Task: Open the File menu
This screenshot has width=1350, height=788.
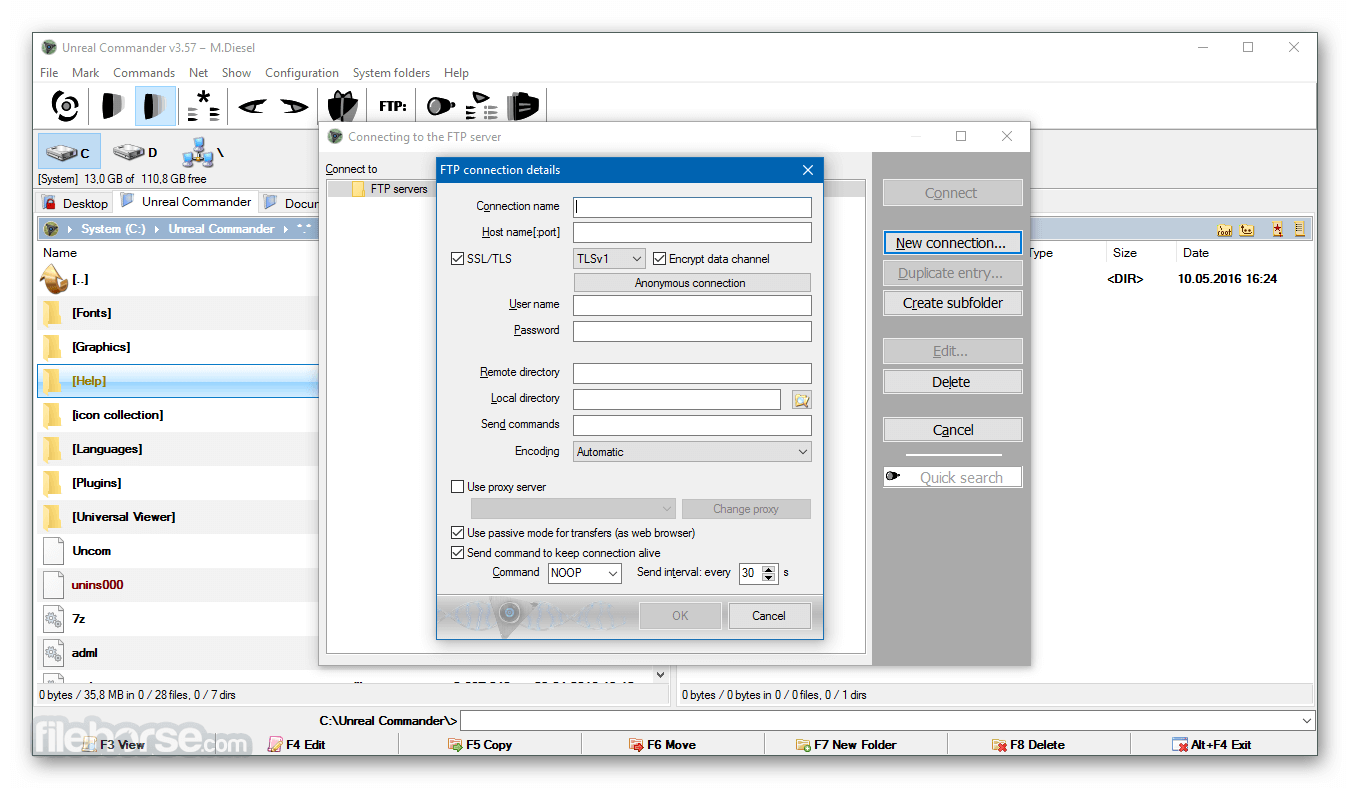Action: point(49,73)
